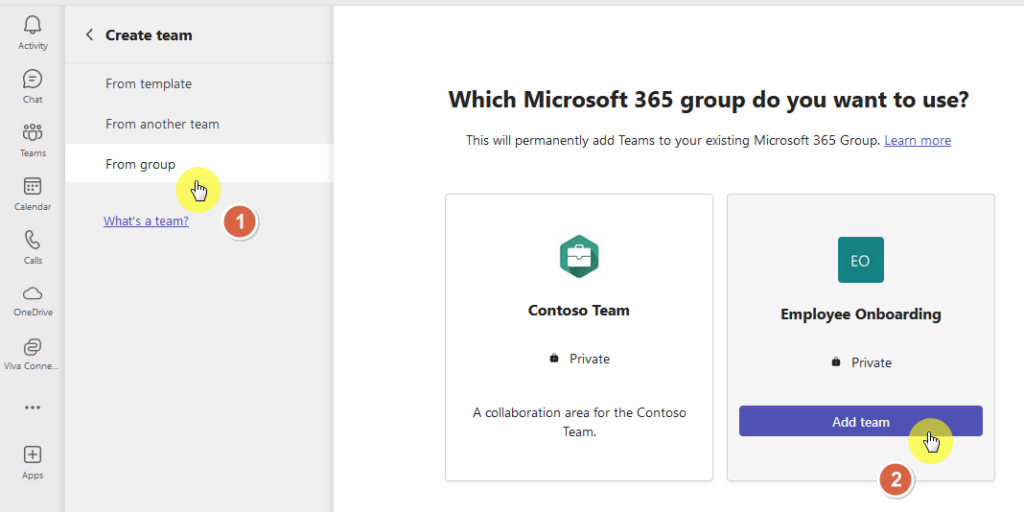
Task: Open the What's a team? link
Action: point(146,221)
